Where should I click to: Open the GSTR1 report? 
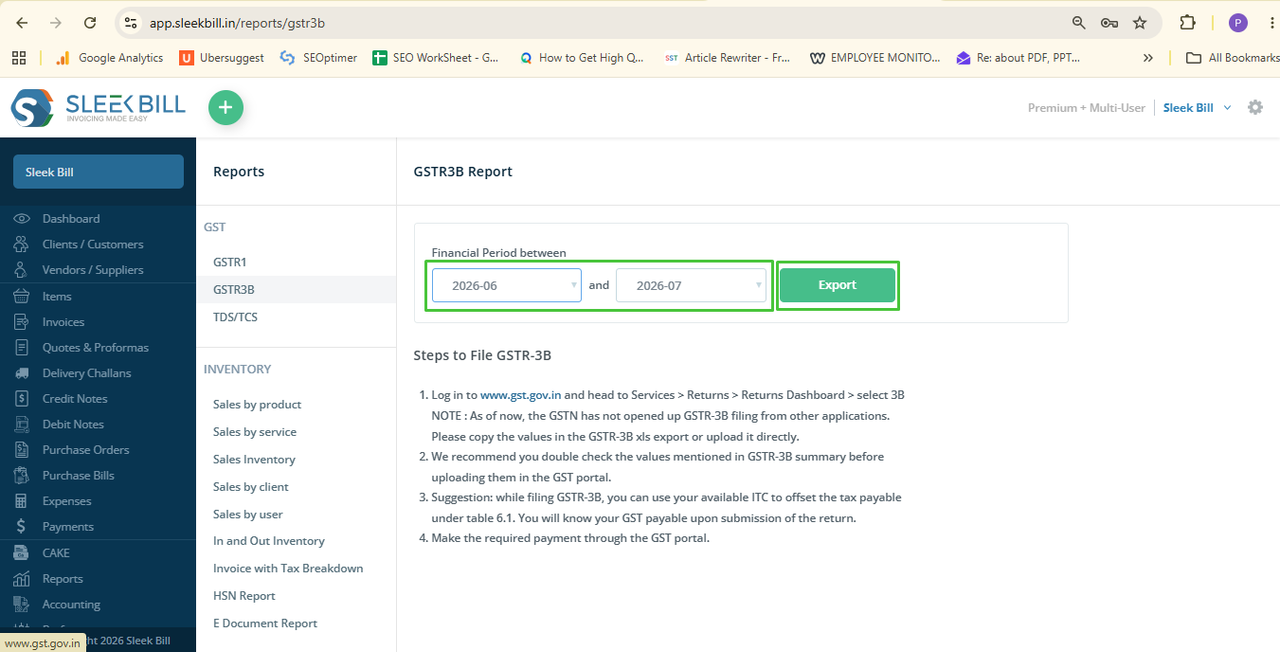[x=229, y=262]
